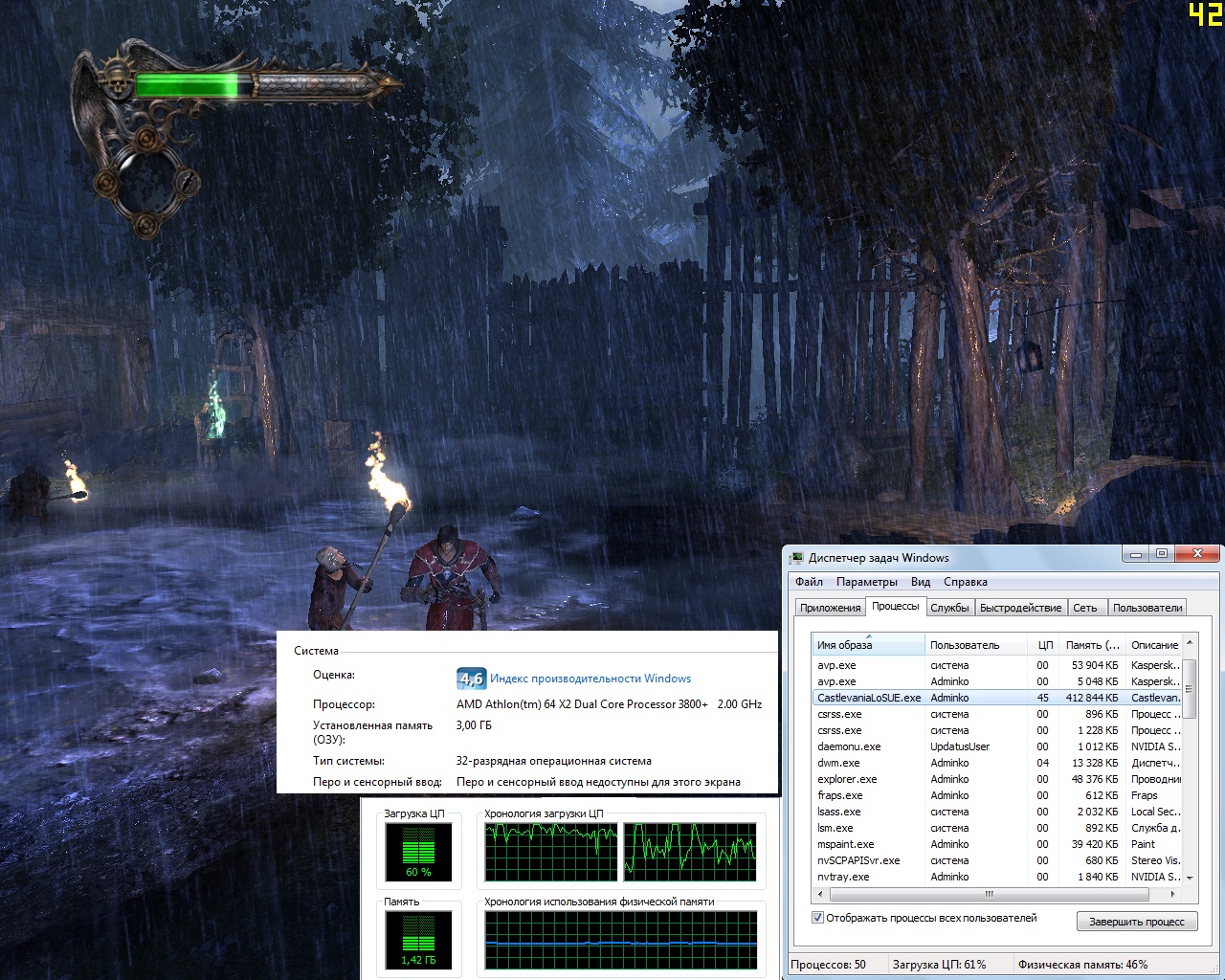Select the avp.exe row with 5 048 КБ
1225x980 pixels.
click(x=997, y=681)
